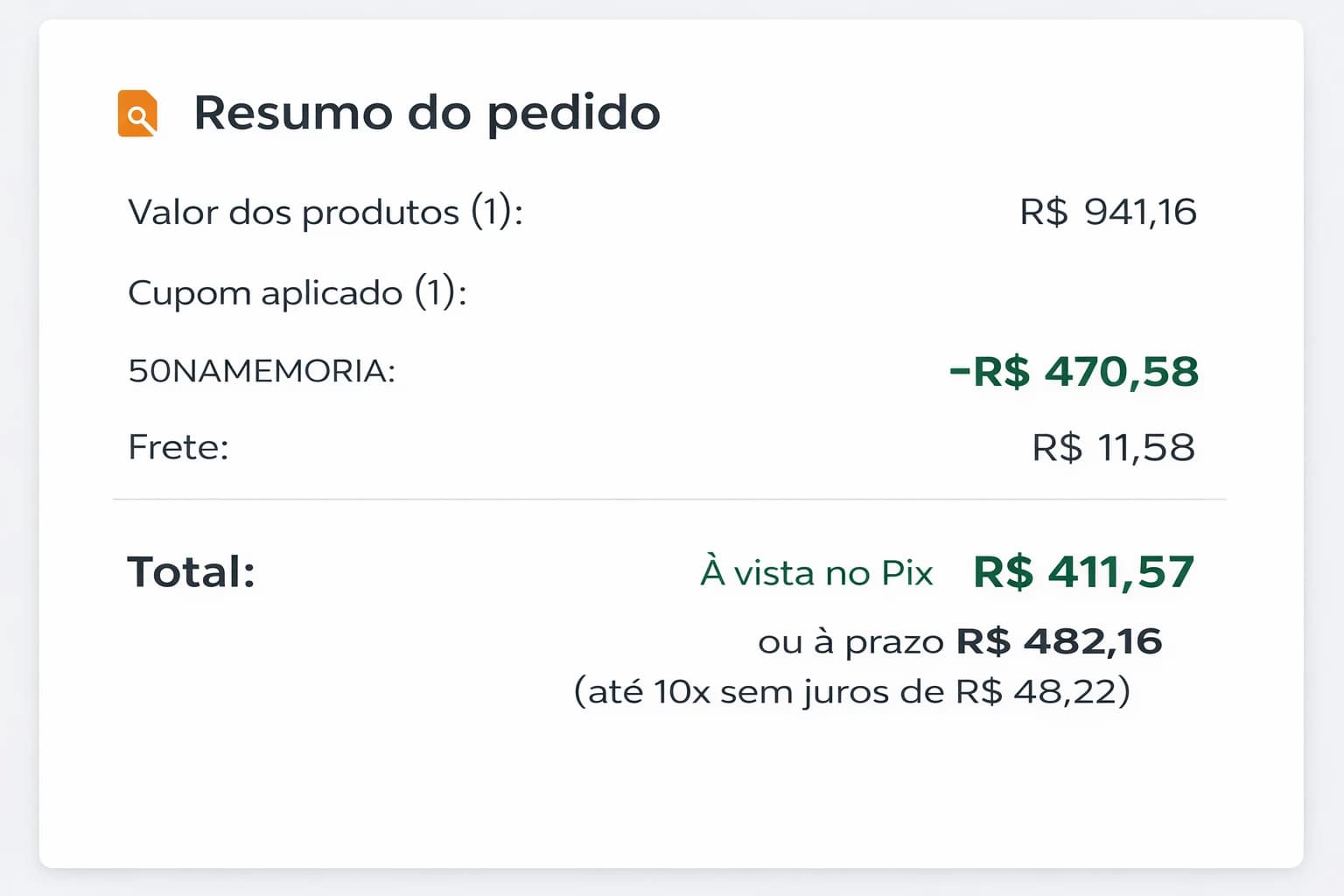Click the R$ 11,58 shipping cost

coord(1113,446)
